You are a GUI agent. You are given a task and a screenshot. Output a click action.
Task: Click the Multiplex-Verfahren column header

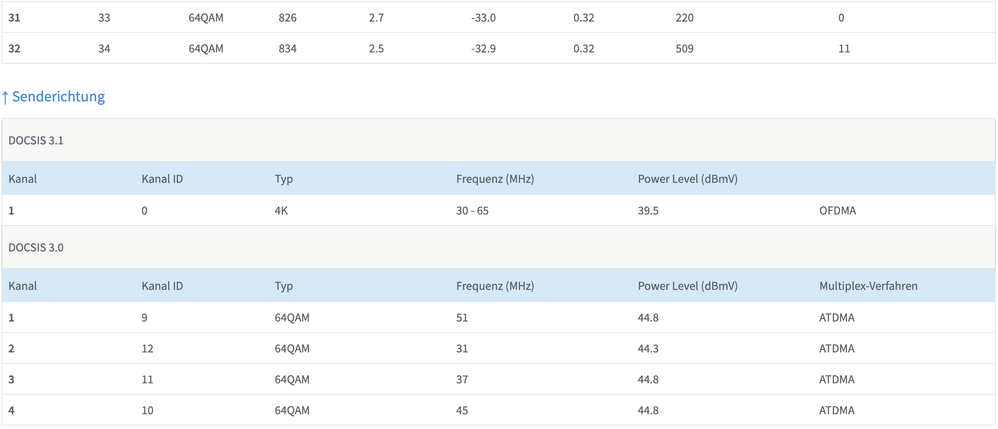[x=868, y=286]
